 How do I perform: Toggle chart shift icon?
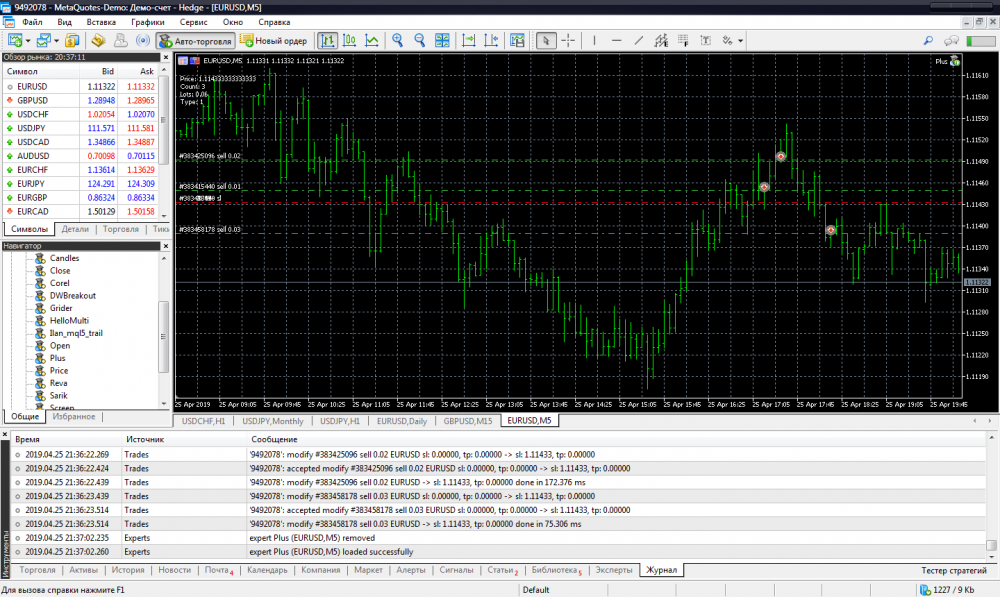pyautogui.click(x=491, y=41)
